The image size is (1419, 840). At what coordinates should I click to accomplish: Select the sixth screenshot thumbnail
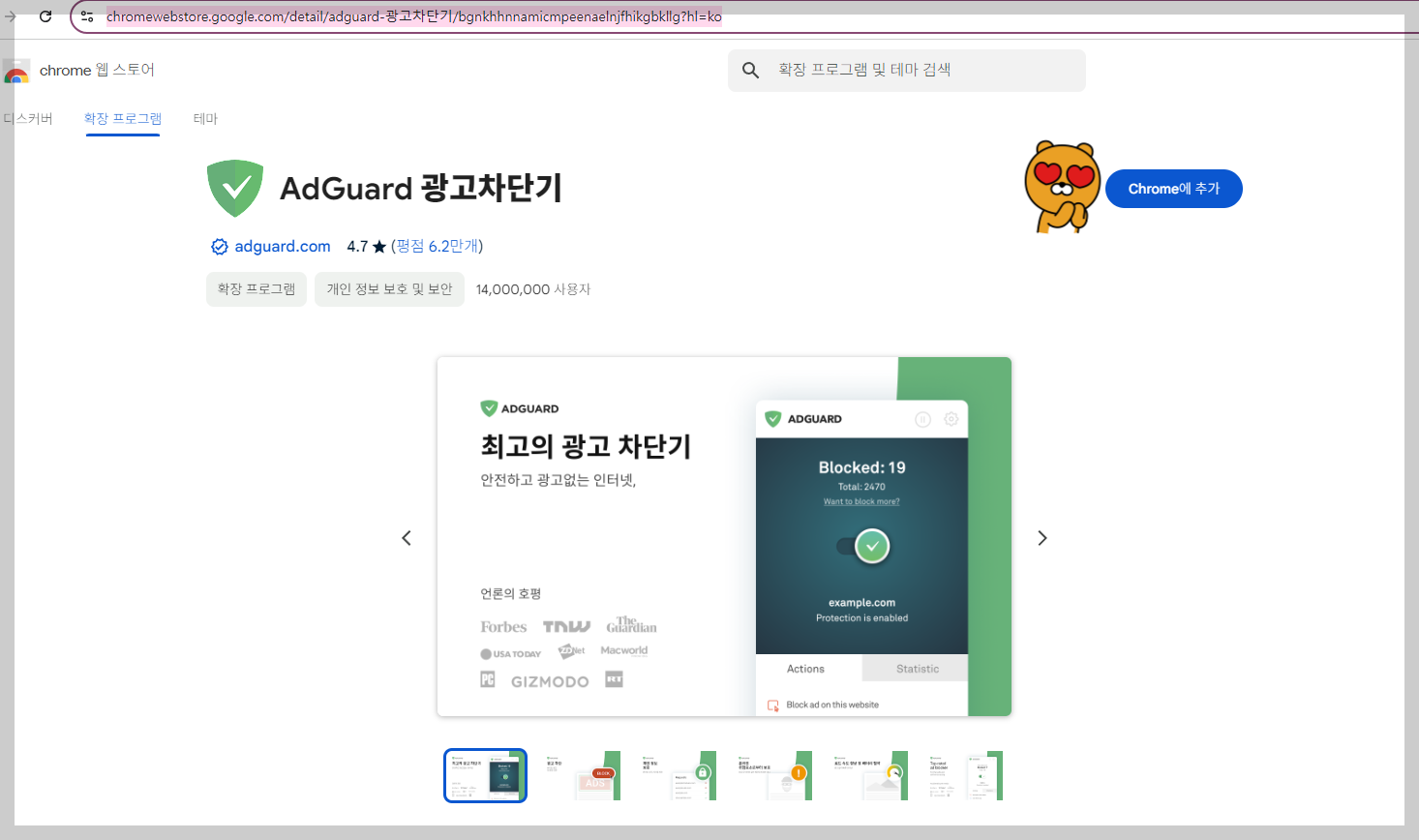(x=964, y=775)
